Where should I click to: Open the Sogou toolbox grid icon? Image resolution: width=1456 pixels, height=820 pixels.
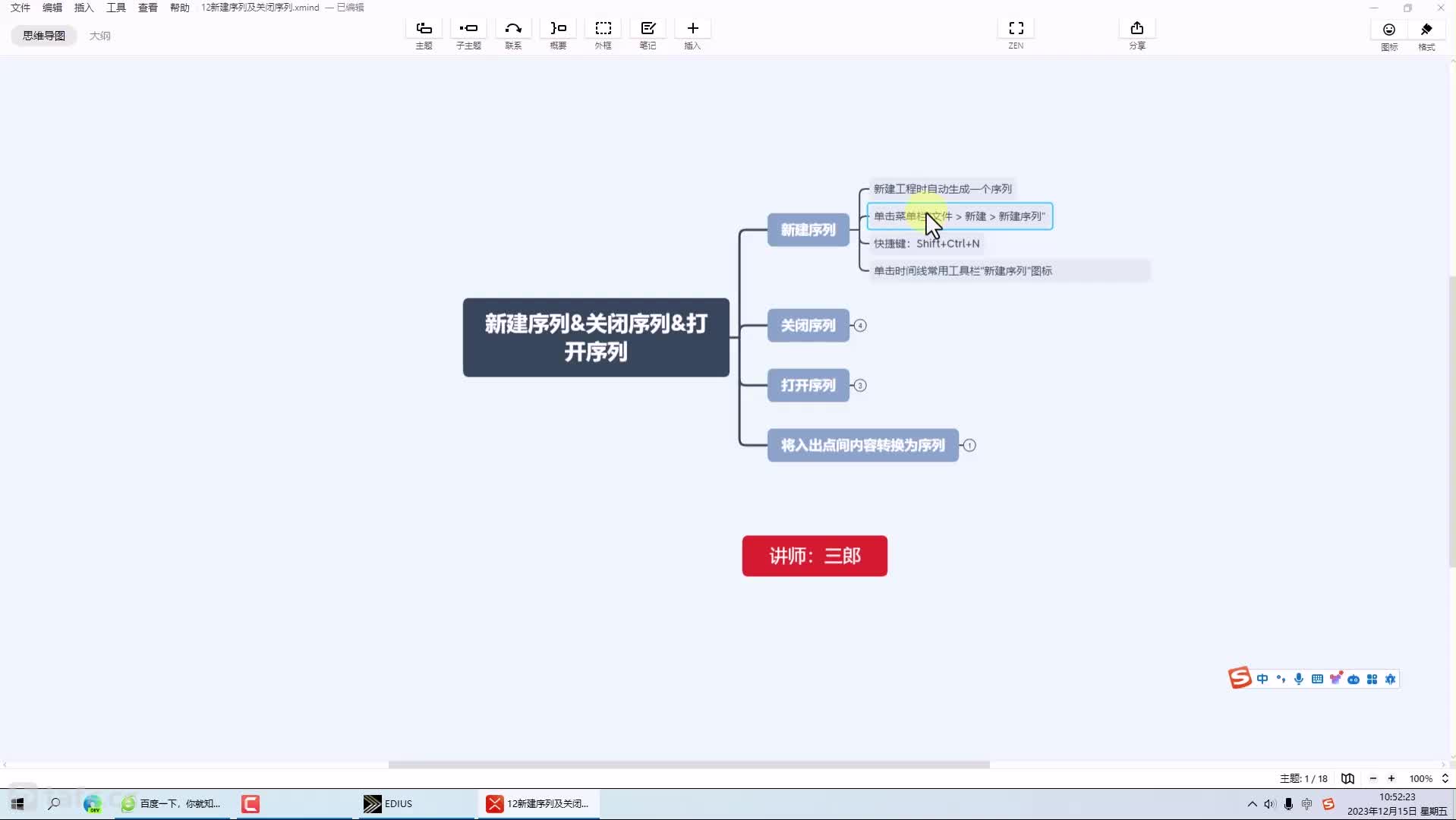click(x=1372, y=680)
